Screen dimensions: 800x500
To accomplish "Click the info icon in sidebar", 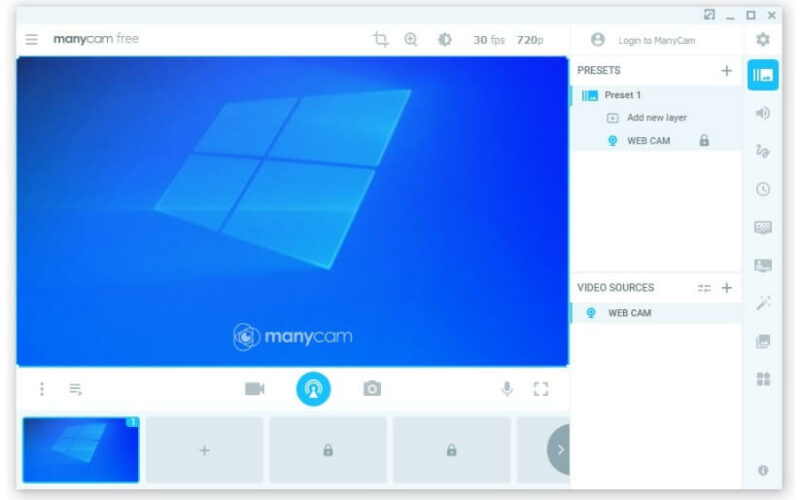I will (x=763, y=470).
